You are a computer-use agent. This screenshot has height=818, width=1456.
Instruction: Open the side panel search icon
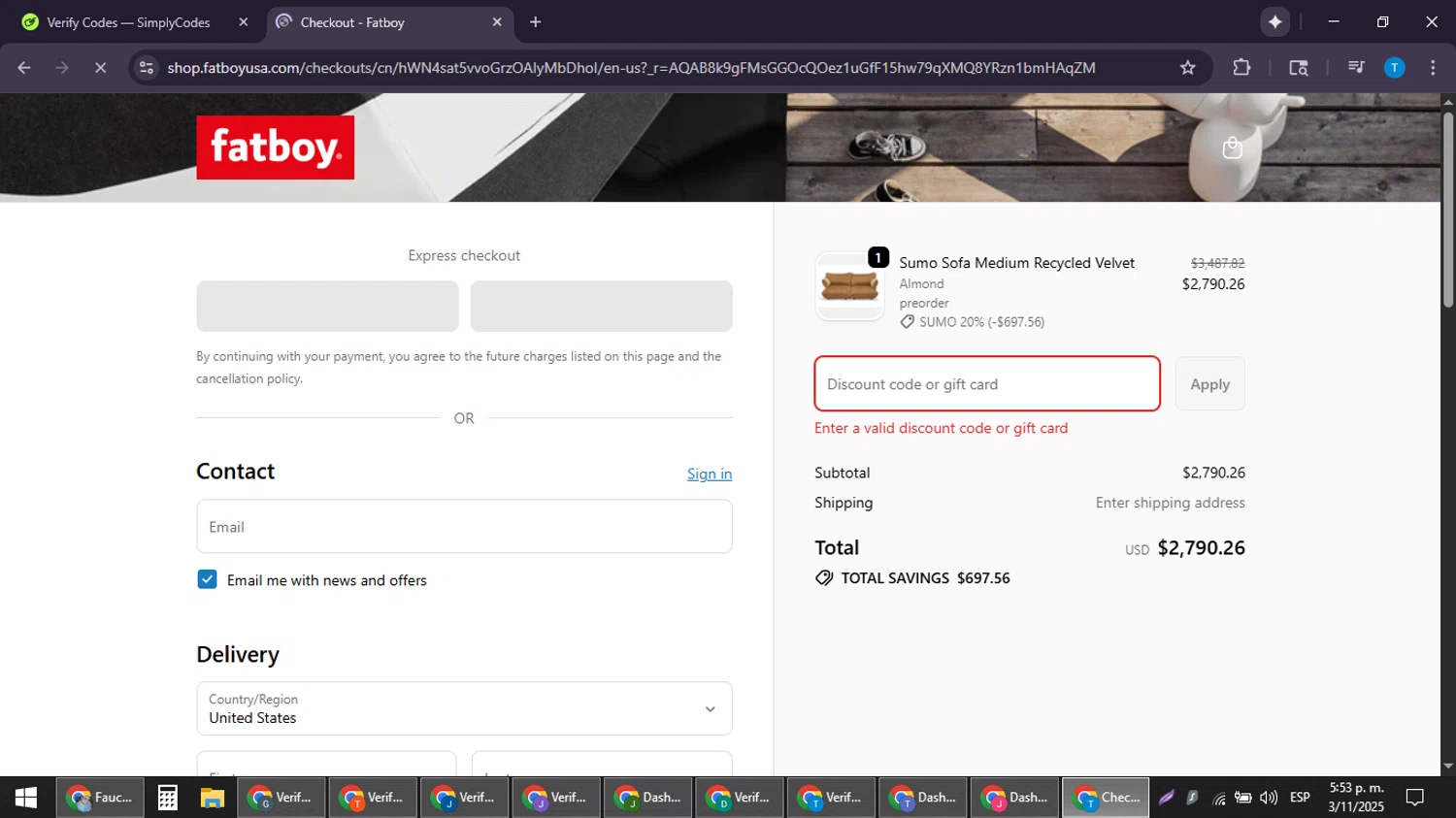[x=1298, y=68]
